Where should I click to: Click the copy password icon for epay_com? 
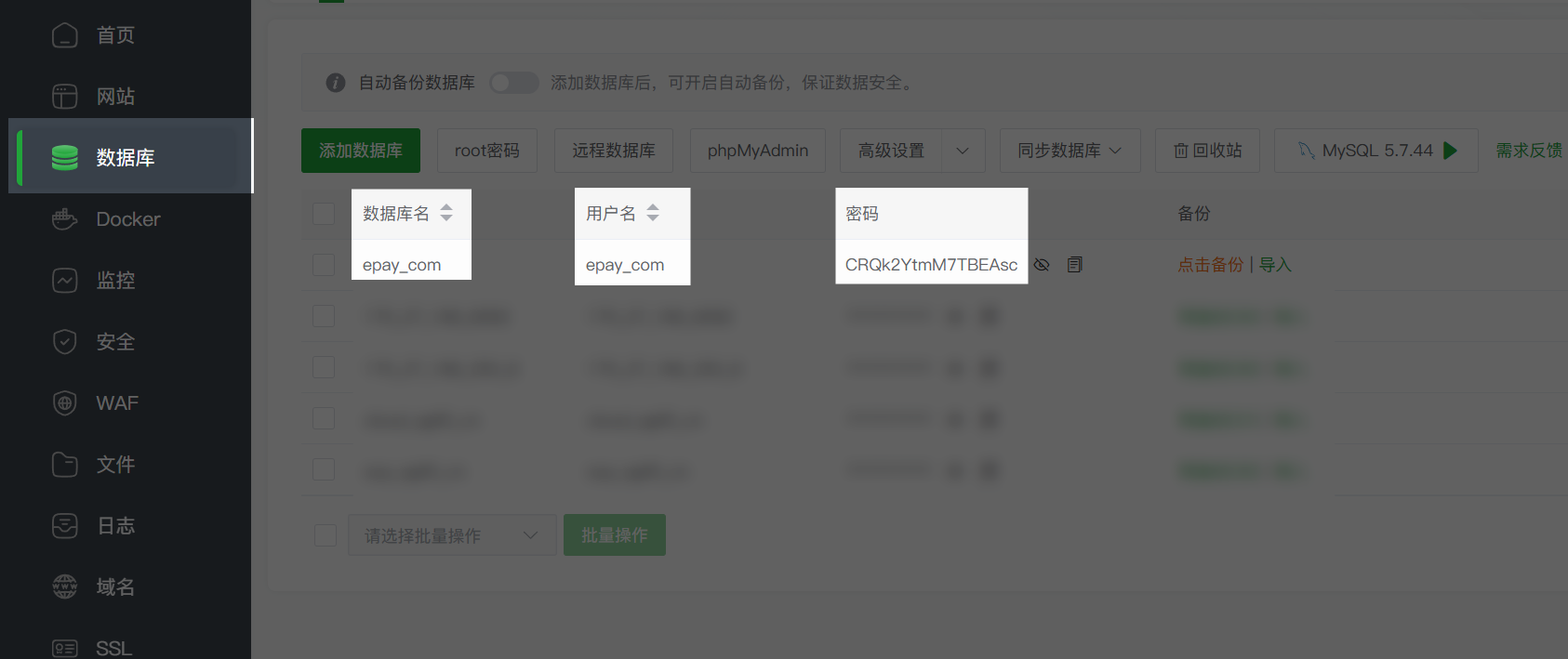point(1074,265)
